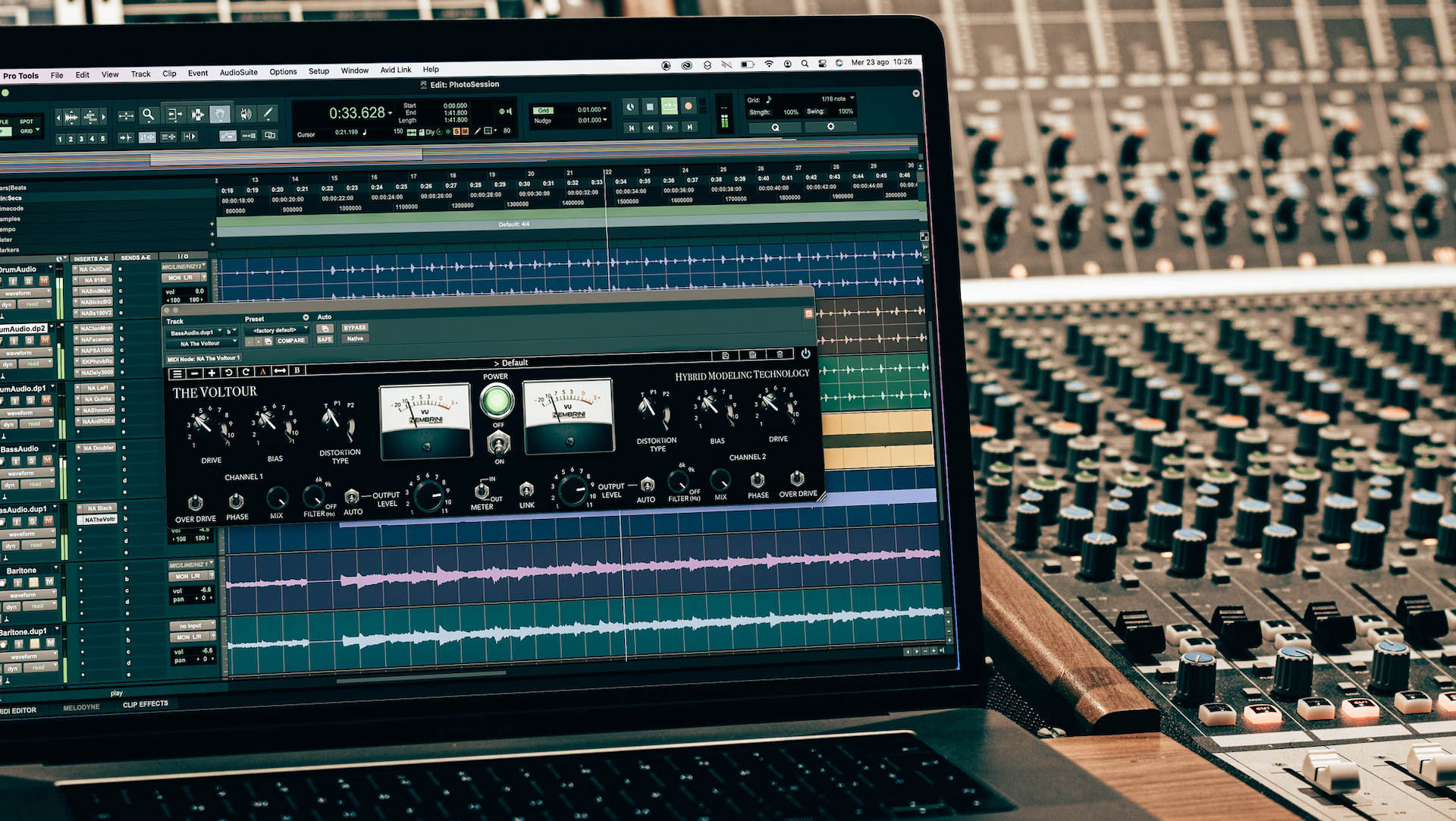Open the Setup menu

coord(318,71)
